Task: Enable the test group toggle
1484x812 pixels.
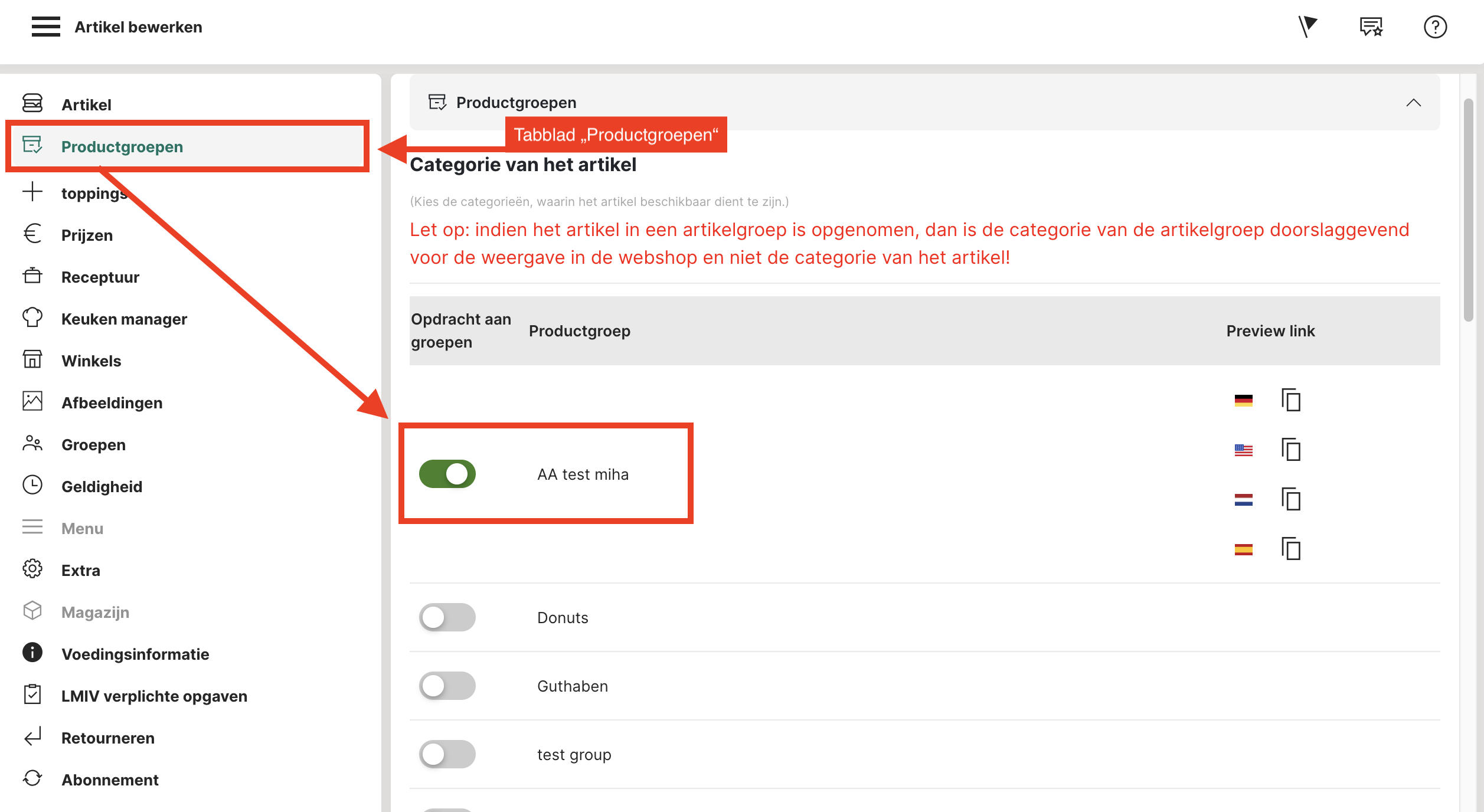Action: (x=447, y=754)
